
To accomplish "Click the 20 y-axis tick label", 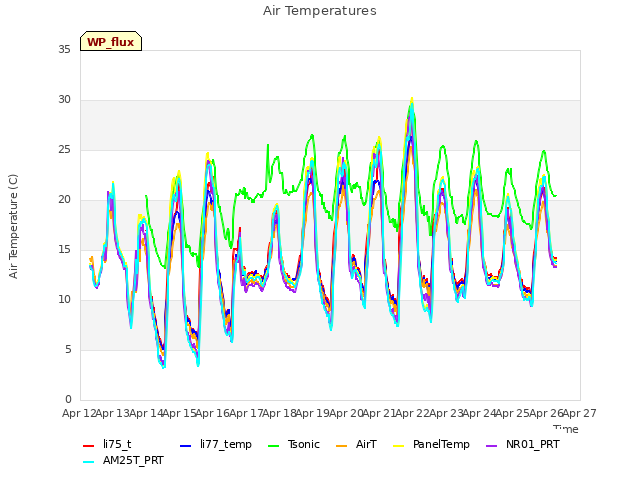I will (64, 200).
